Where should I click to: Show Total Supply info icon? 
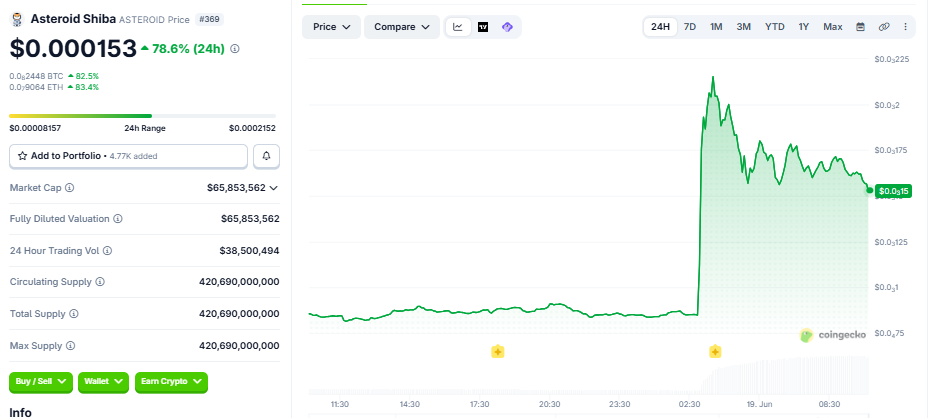(x=73, y=314)
